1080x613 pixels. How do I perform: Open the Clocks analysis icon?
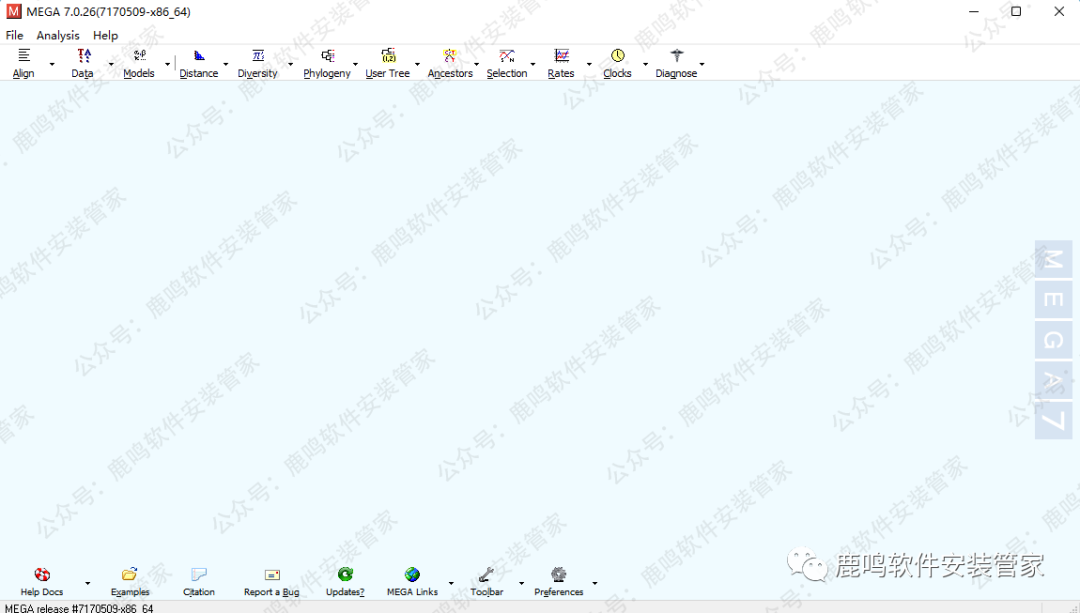click(617, 62)
